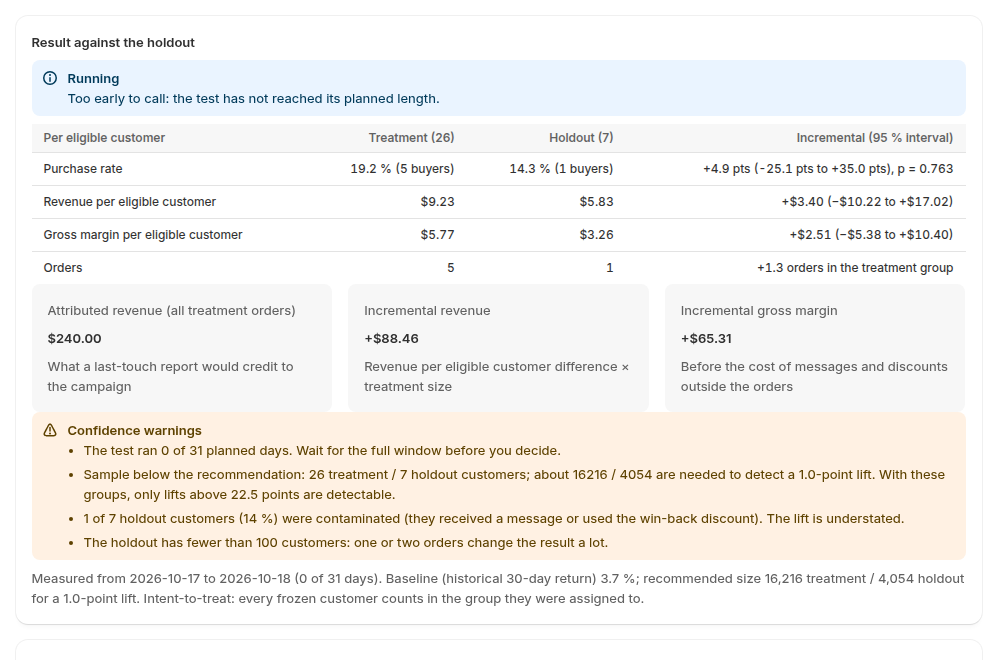Screen dimensions: 1000x660
Task: Select 'Gross margin per eligible customer' row label
Action: [143, 235]
